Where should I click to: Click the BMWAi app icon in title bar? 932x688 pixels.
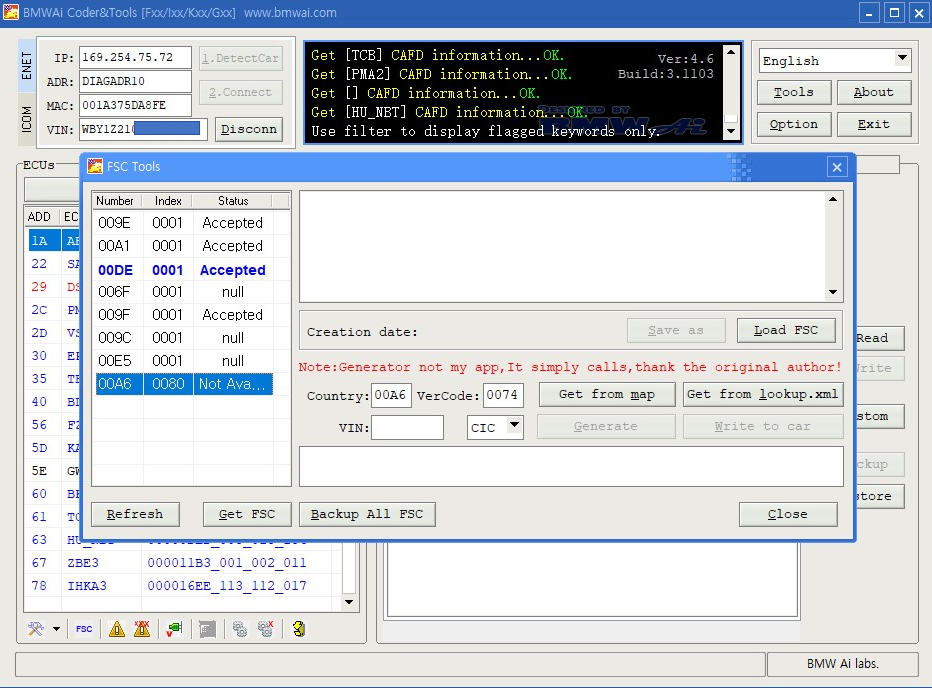point(11,12)
